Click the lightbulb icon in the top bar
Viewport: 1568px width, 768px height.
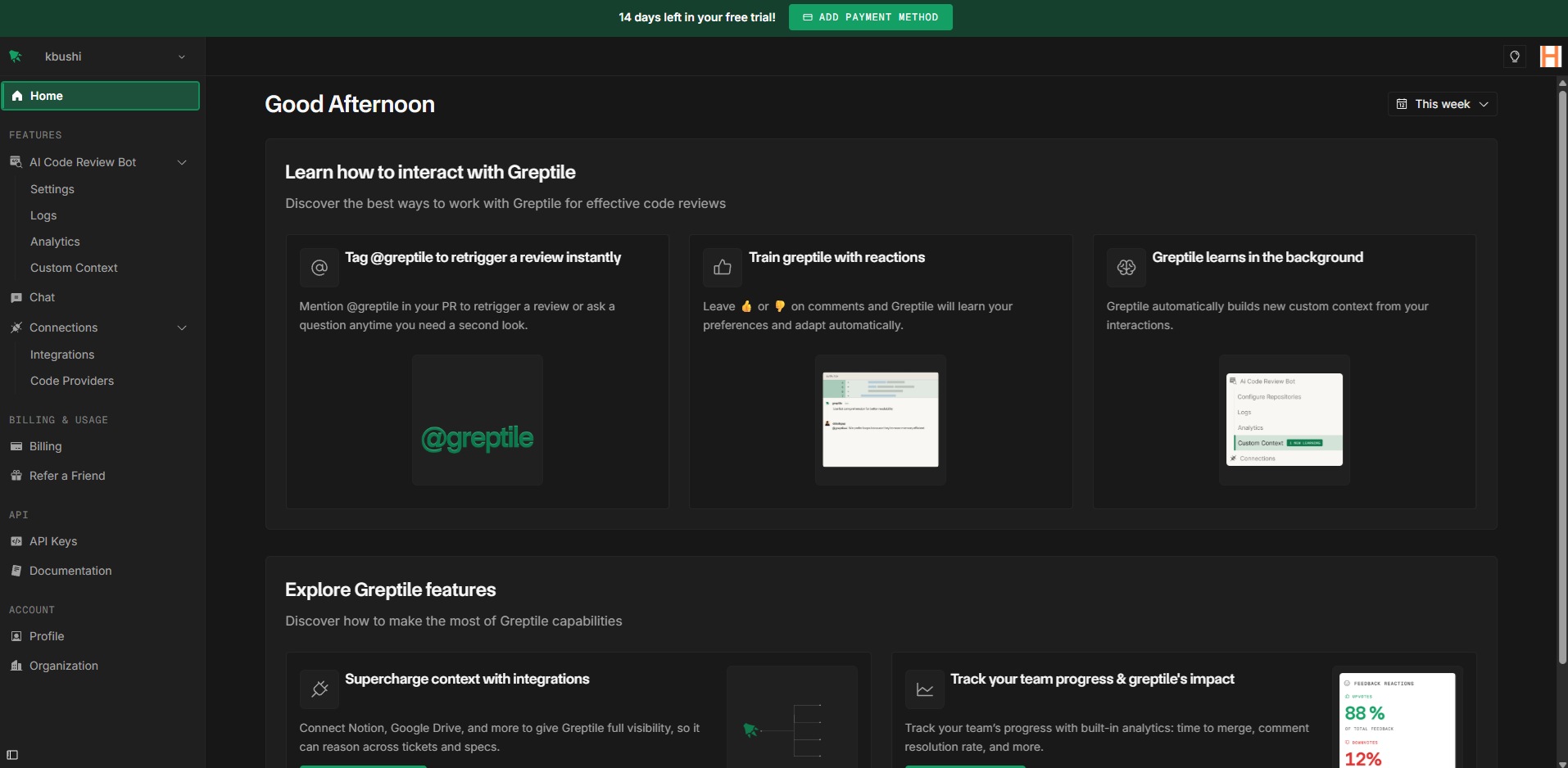click(1515, 56)
